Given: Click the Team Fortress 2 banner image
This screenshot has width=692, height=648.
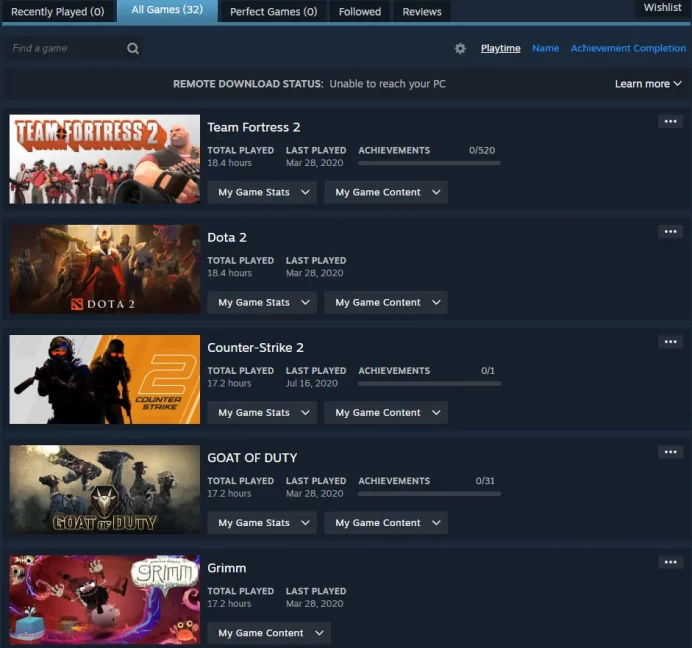Looking at the screenshot, I should tap(105, 159).
